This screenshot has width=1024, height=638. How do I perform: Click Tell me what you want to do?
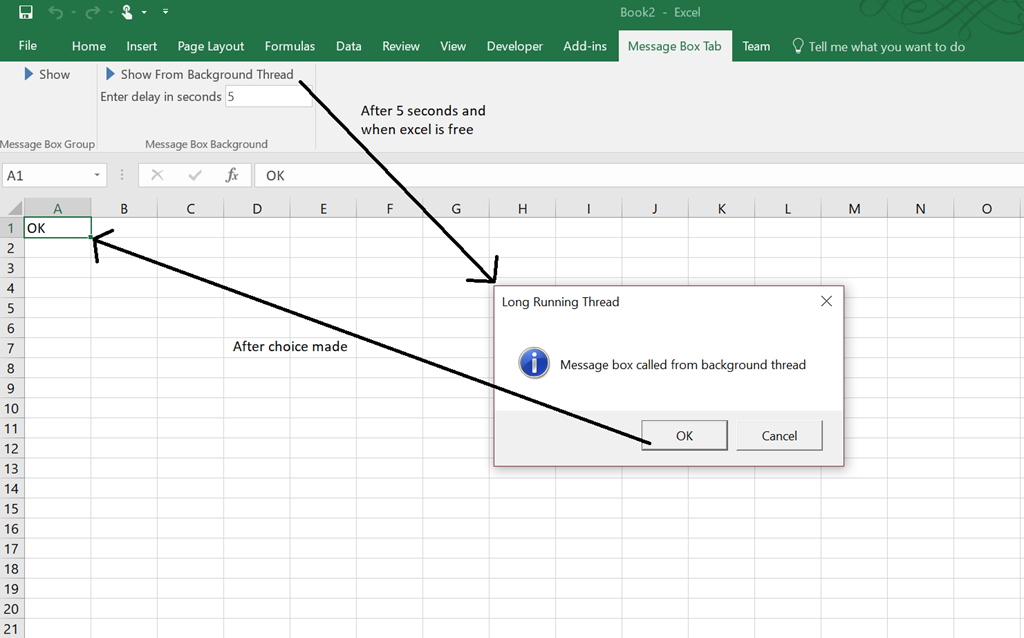pos(878,45)
